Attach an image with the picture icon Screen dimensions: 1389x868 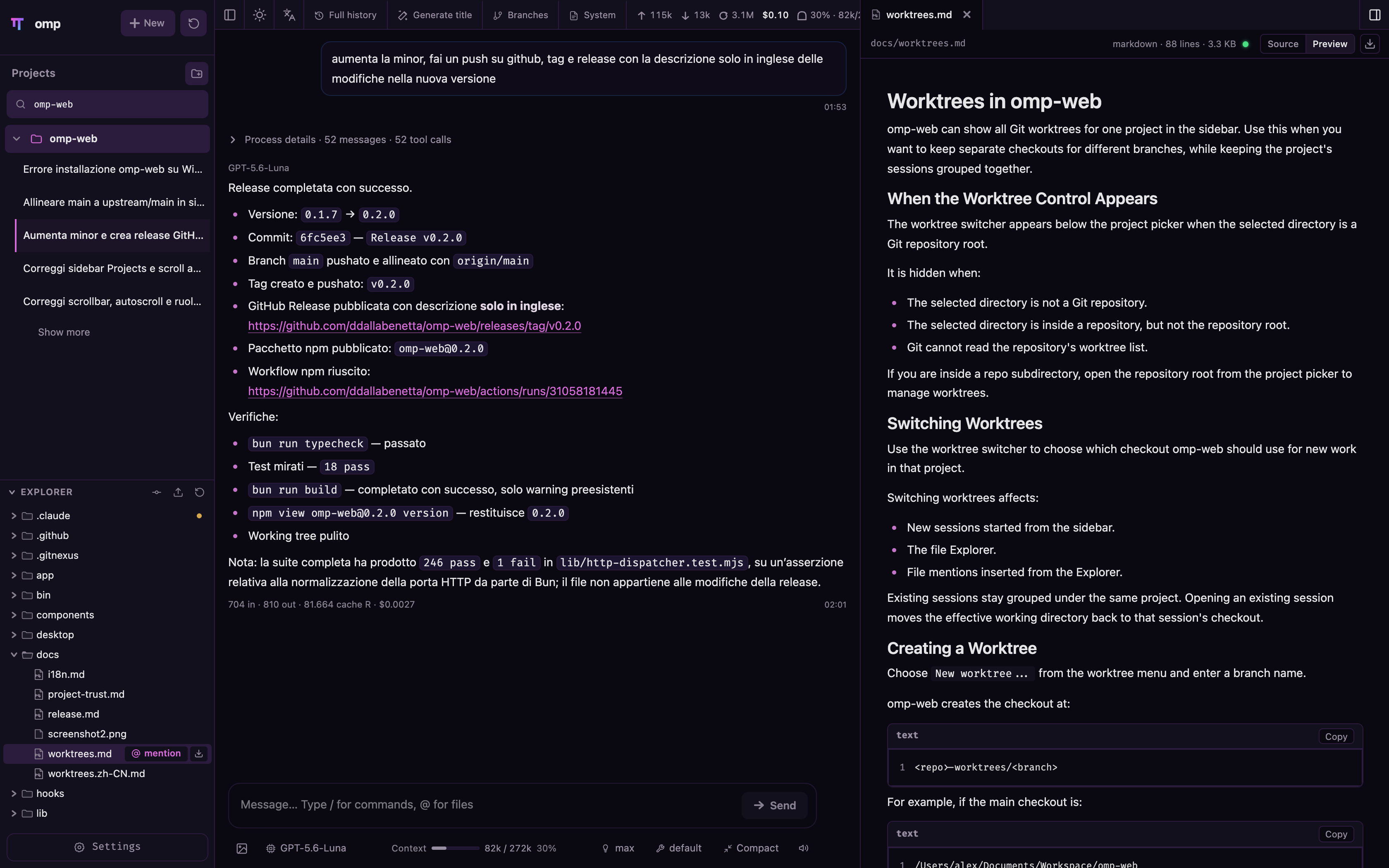(242, 849)
